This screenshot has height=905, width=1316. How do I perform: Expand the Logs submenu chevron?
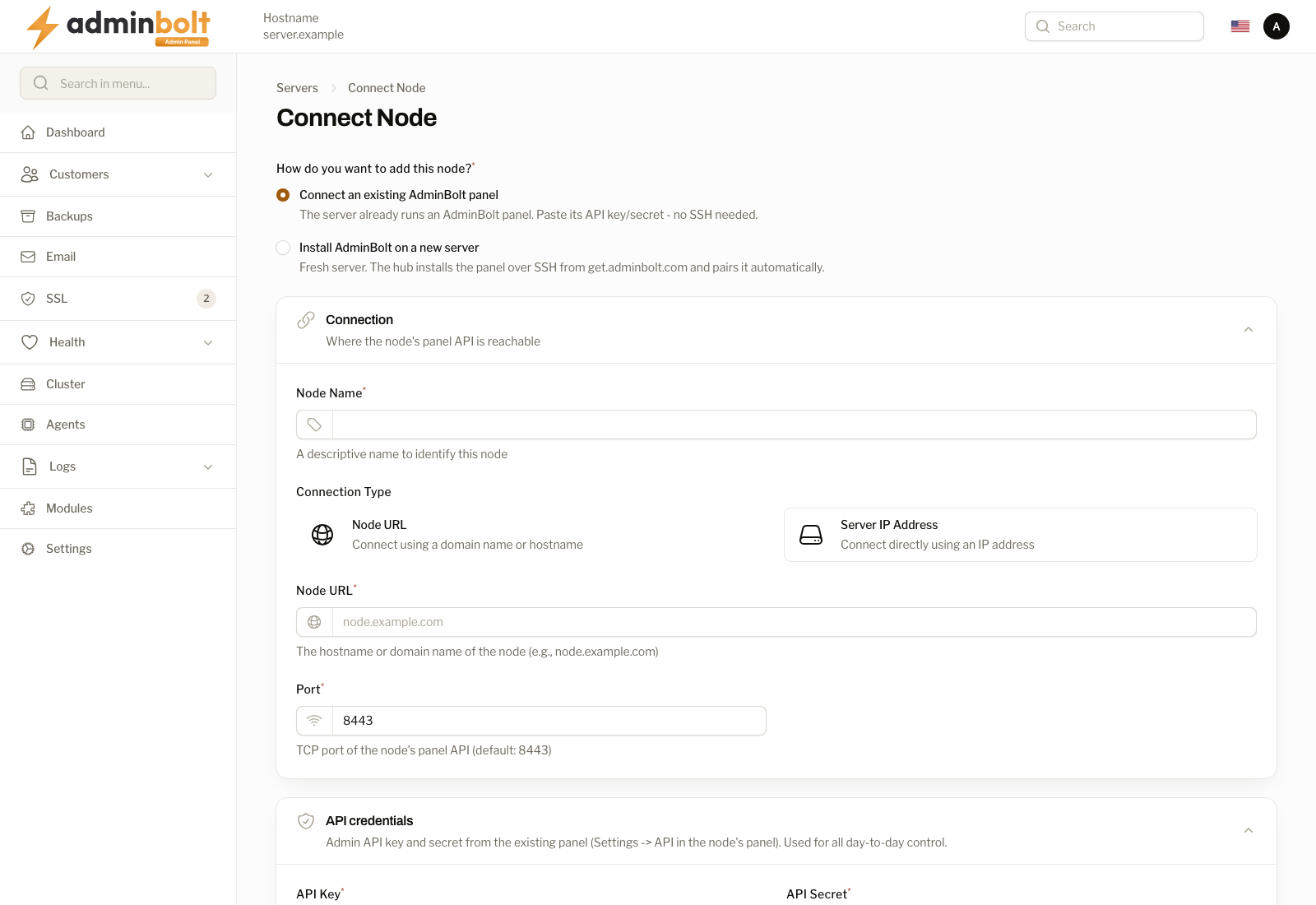point(208,466)
